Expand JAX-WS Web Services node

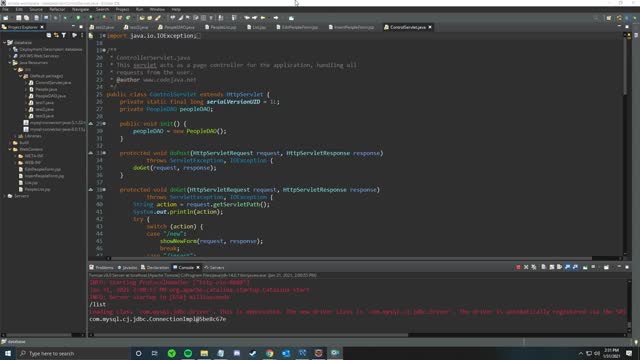[x=10, y=56]
